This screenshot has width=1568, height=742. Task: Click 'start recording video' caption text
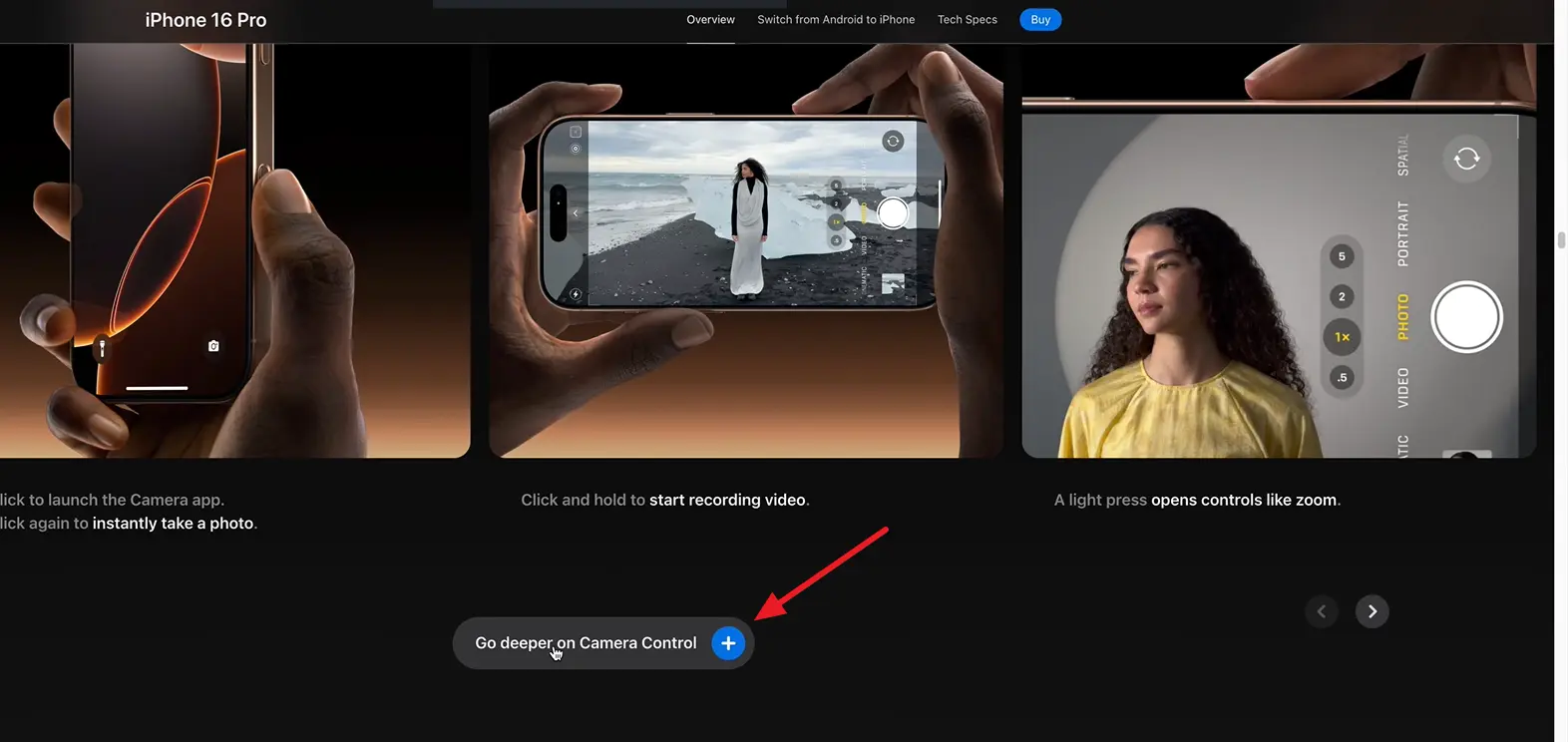point(727,500)
